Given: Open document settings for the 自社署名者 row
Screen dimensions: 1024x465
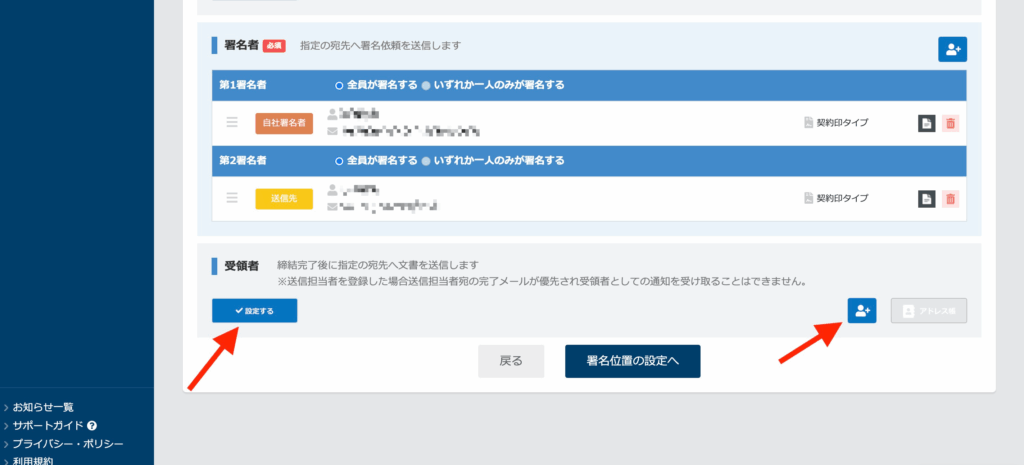Looking at the screenshot, I should (927, 123).
